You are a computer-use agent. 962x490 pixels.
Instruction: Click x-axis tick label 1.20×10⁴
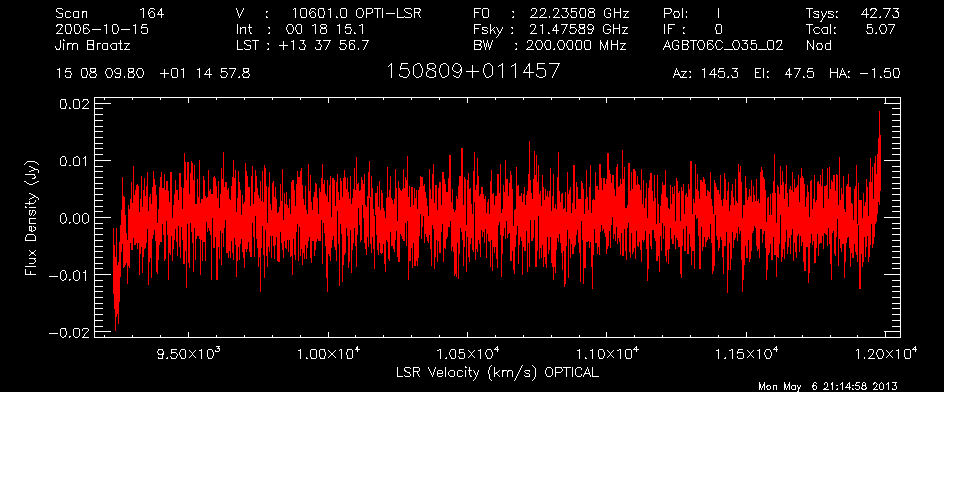pyautogui.click(x=885, y=353)
